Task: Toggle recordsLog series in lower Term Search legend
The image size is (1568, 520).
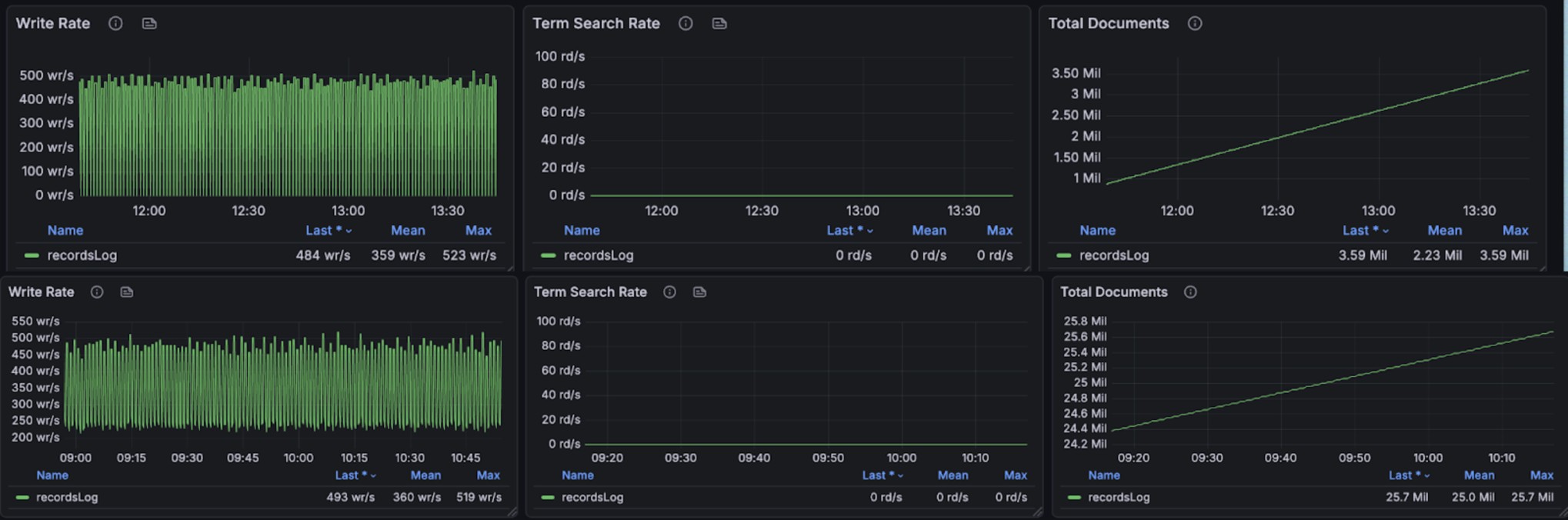Action: [x=592, y=498]
